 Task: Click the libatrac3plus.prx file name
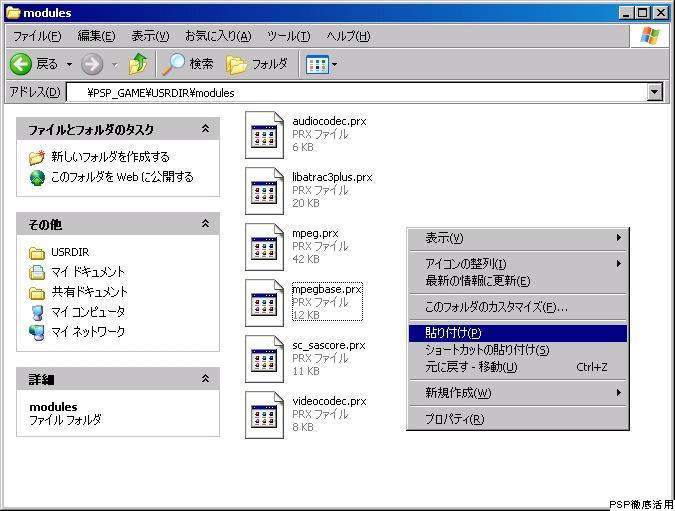(x=332, y=177)
